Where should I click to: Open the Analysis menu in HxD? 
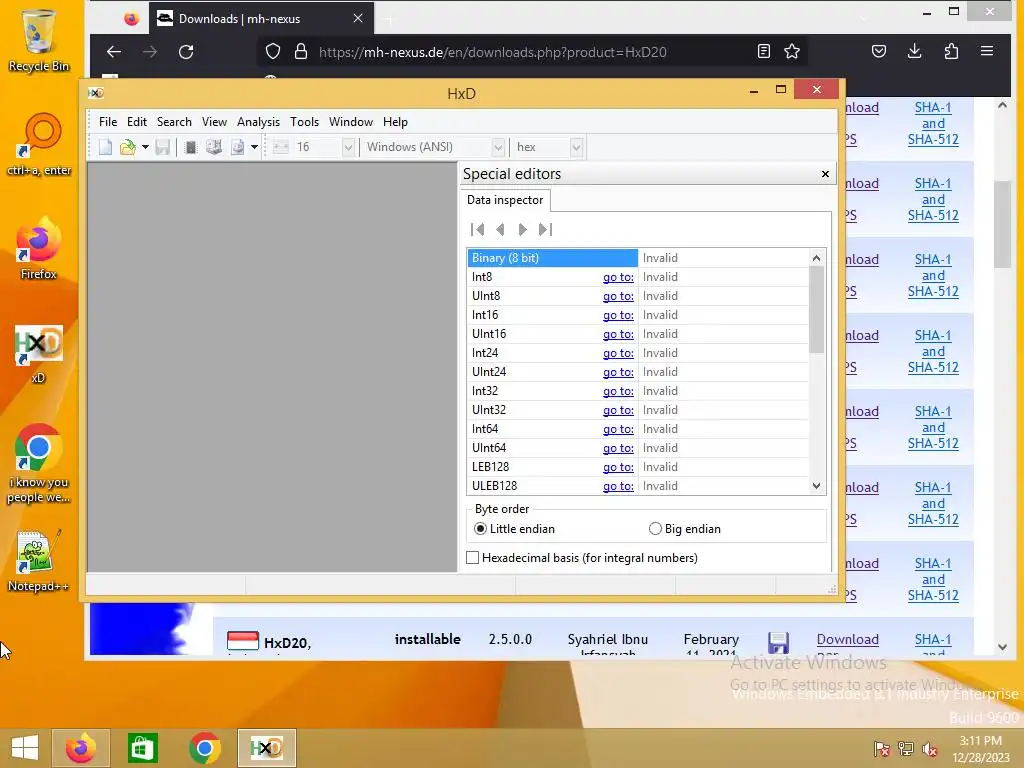pos(258,121)
